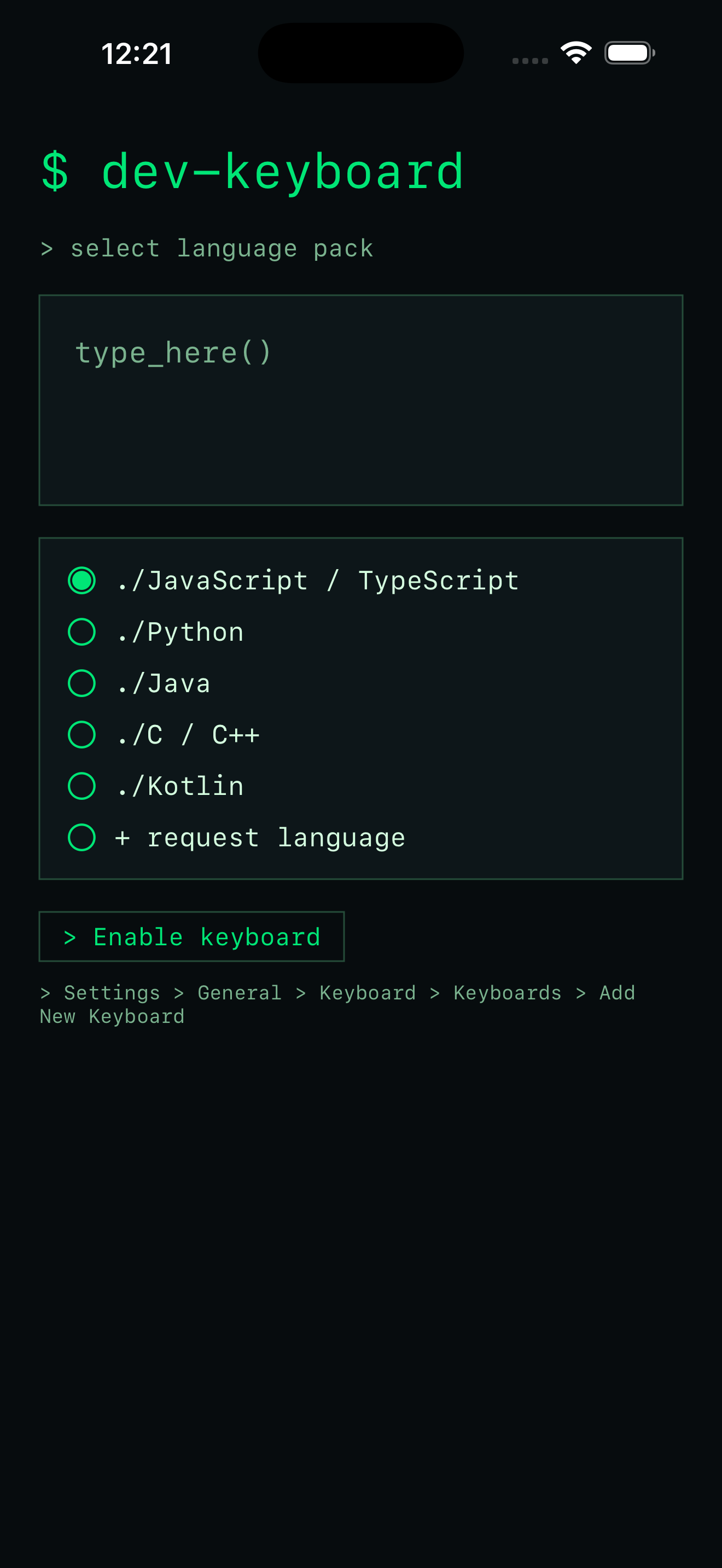This screenshot has height=1568, width=722.
Task: Choose the + request language option
Action: pos(81,838)
